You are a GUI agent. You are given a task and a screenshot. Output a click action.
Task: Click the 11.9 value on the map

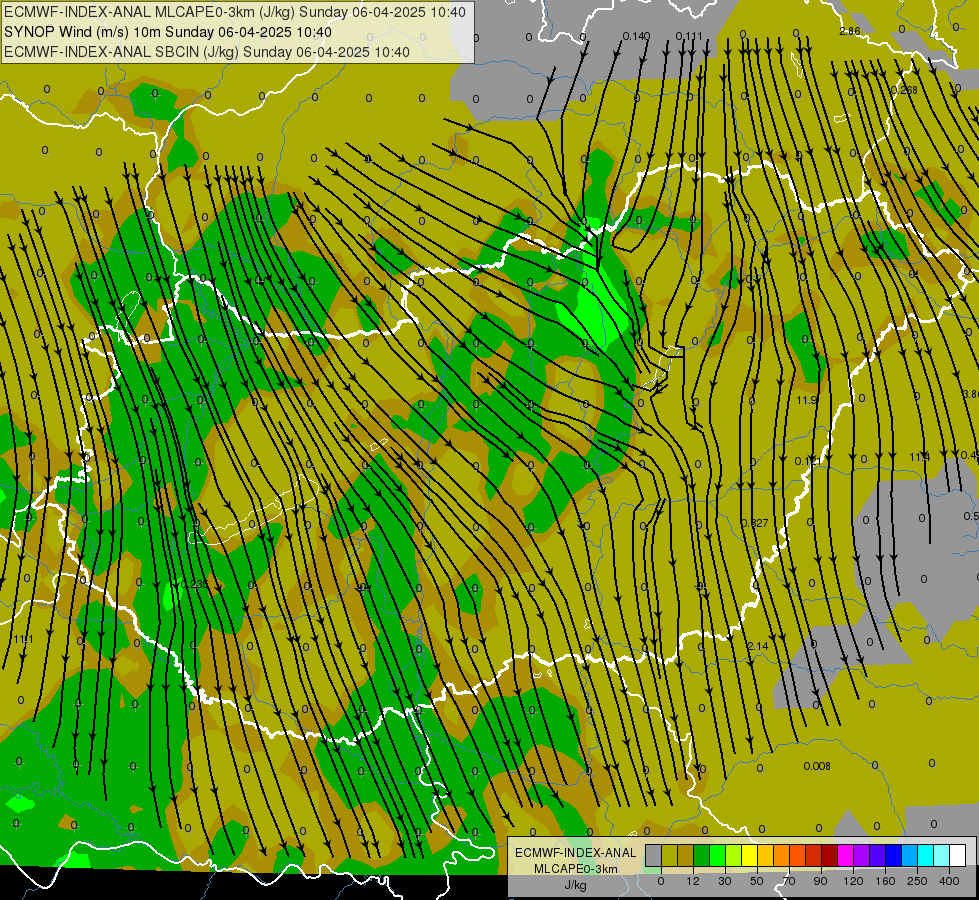(807, 400)
